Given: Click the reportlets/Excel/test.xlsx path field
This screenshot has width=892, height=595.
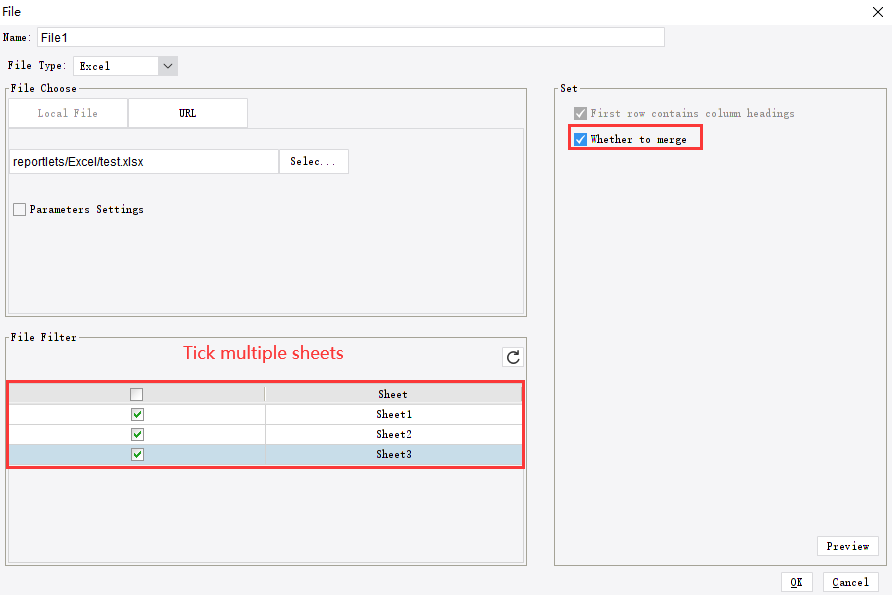Looking at the screenshot, I should click(x=144, y=162).
